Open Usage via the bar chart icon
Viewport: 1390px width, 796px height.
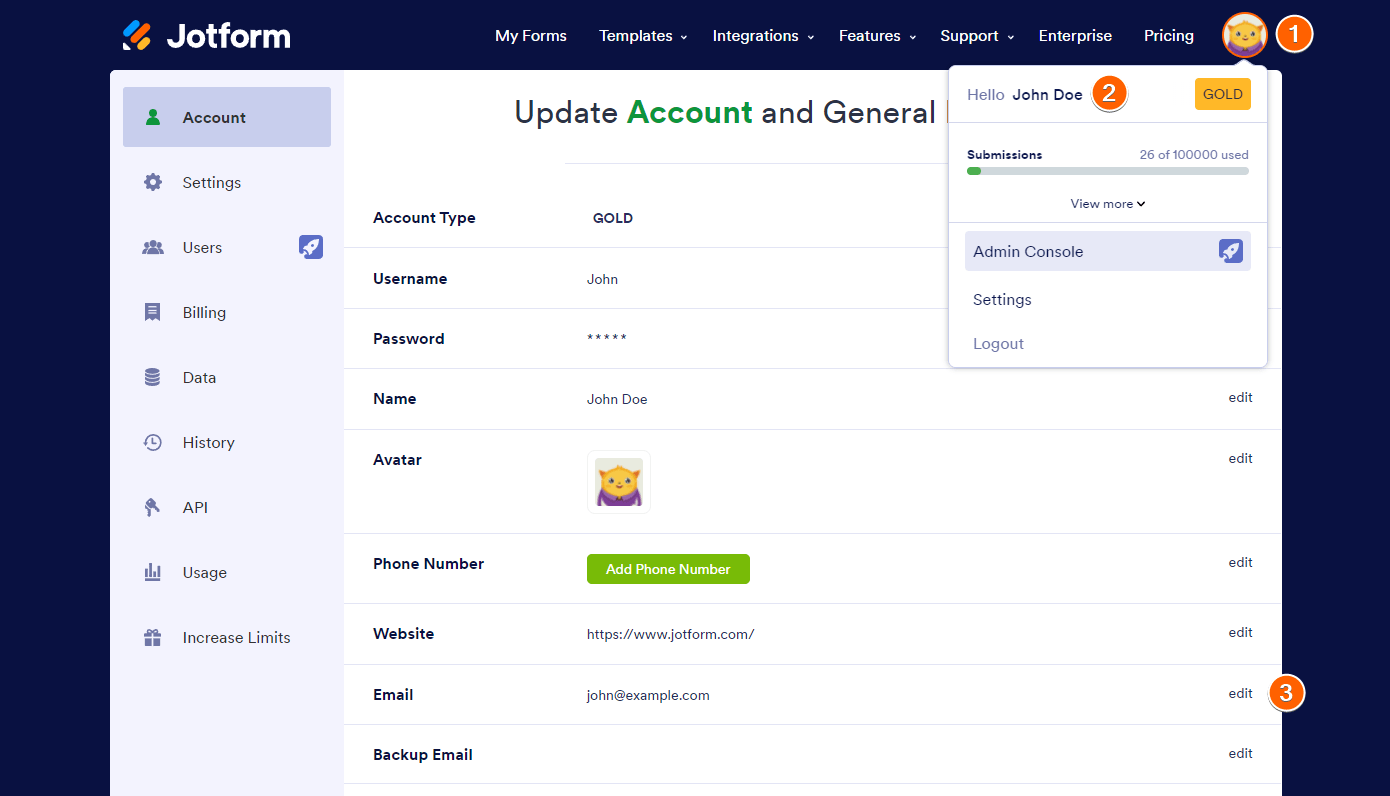point(152,572)
